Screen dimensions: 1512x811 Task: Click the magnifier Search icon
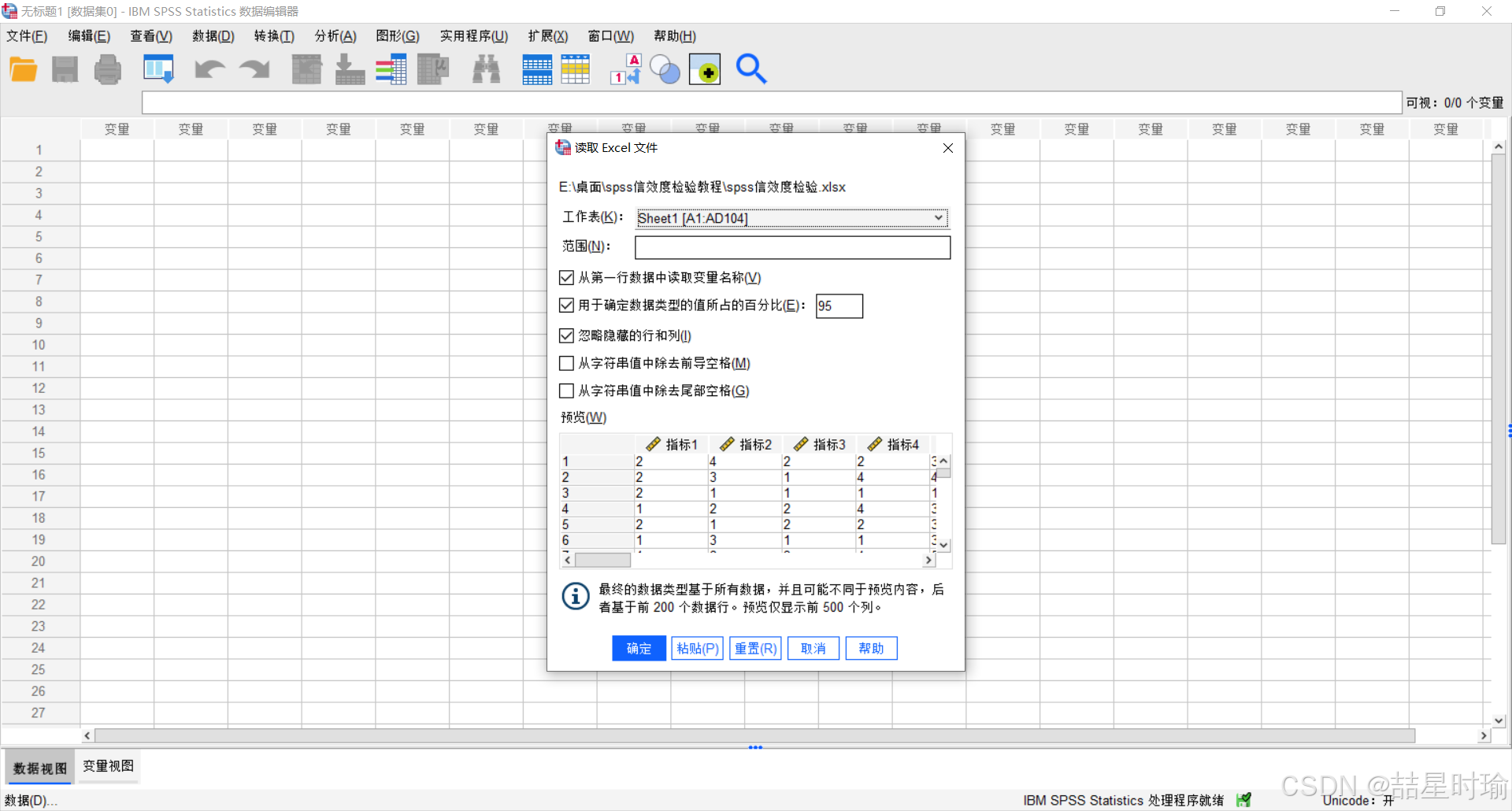750,69
